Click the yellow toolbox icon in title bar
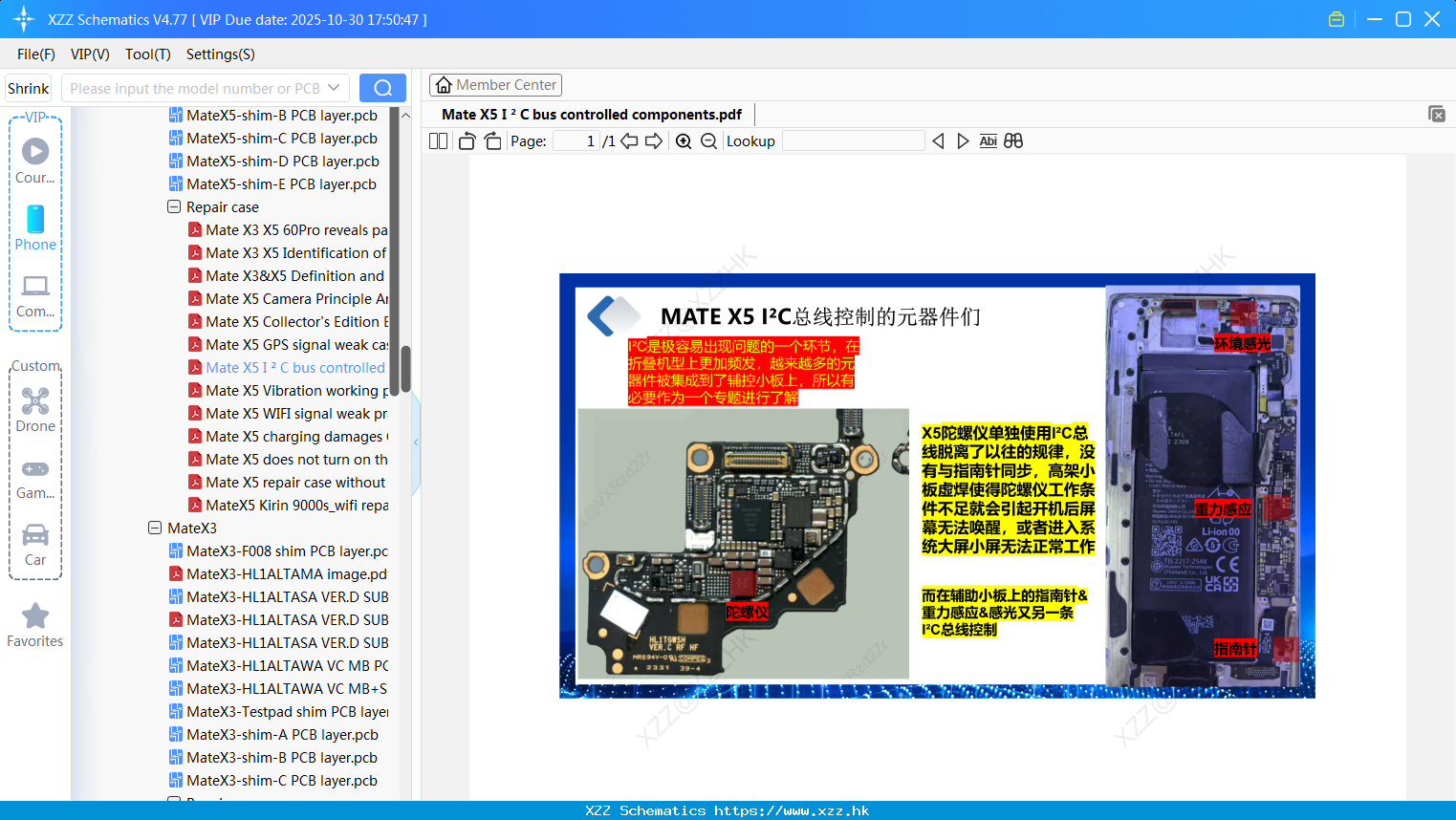 [x=1336, y=19]
